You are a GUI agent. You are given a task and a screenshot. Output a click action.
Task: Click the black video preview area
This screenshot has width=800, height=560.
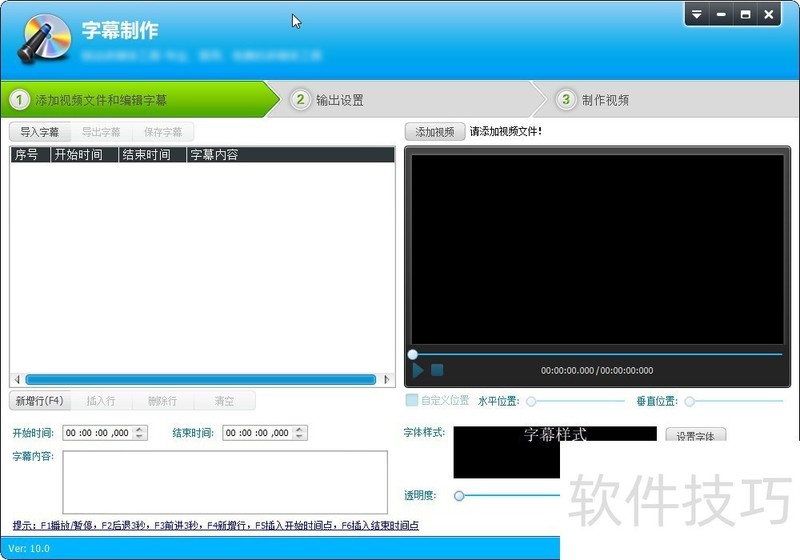point(597,249)
